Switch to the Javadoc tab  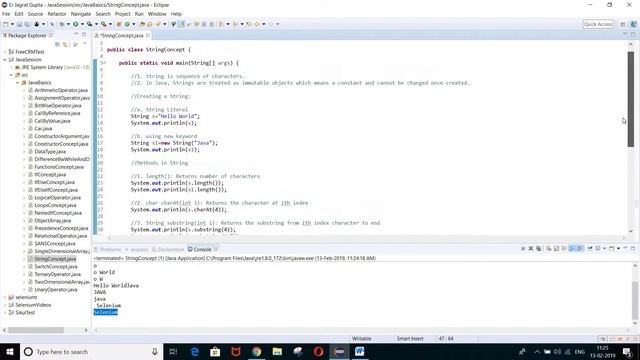pyautogui.click(x=137, y=249)
